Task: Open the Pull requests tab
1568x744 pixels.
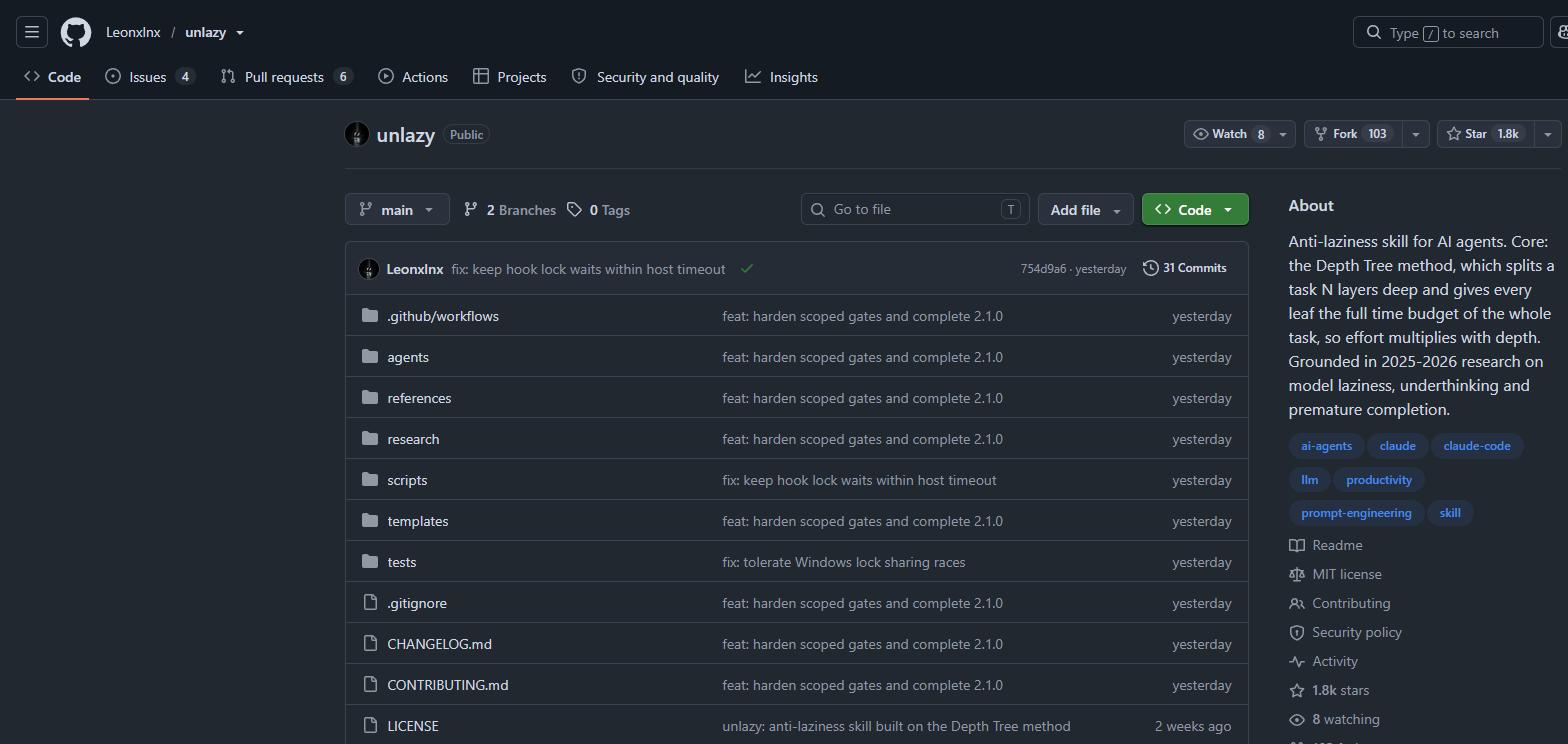Action: click(x=287, y=77)
